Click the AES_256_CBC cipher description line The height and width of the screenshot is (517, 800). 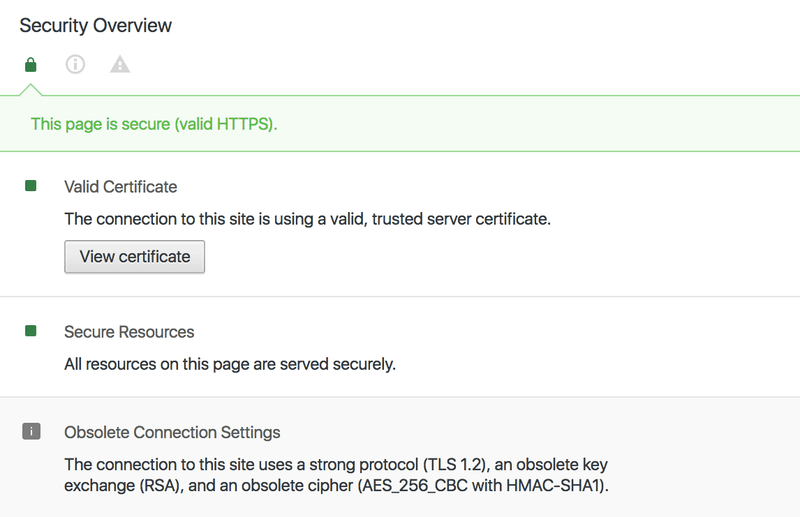pyautogui.click(x=337, y=485)
